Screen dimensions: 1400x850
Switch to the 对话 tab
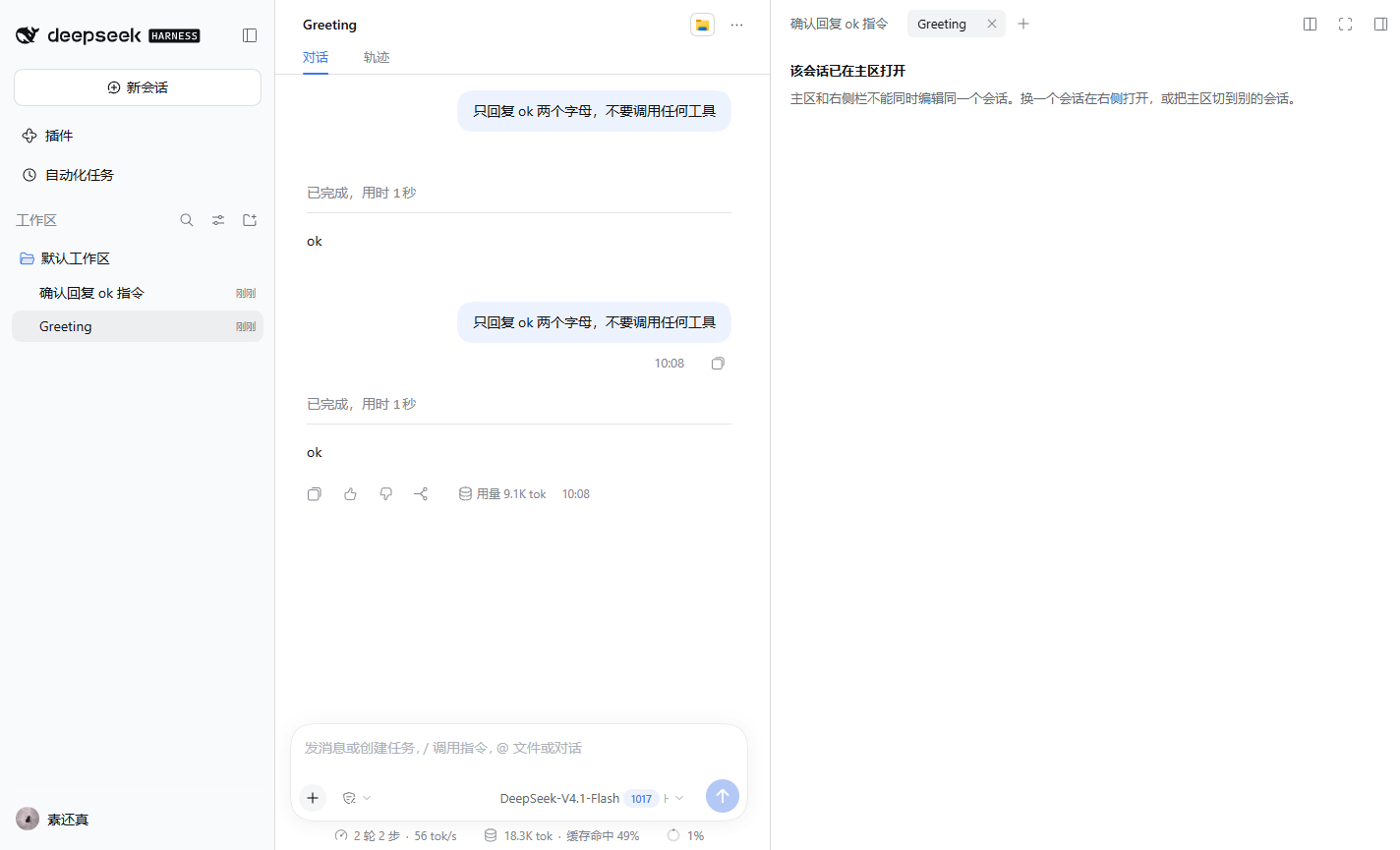pyautogui.click(x=316, y=57)
